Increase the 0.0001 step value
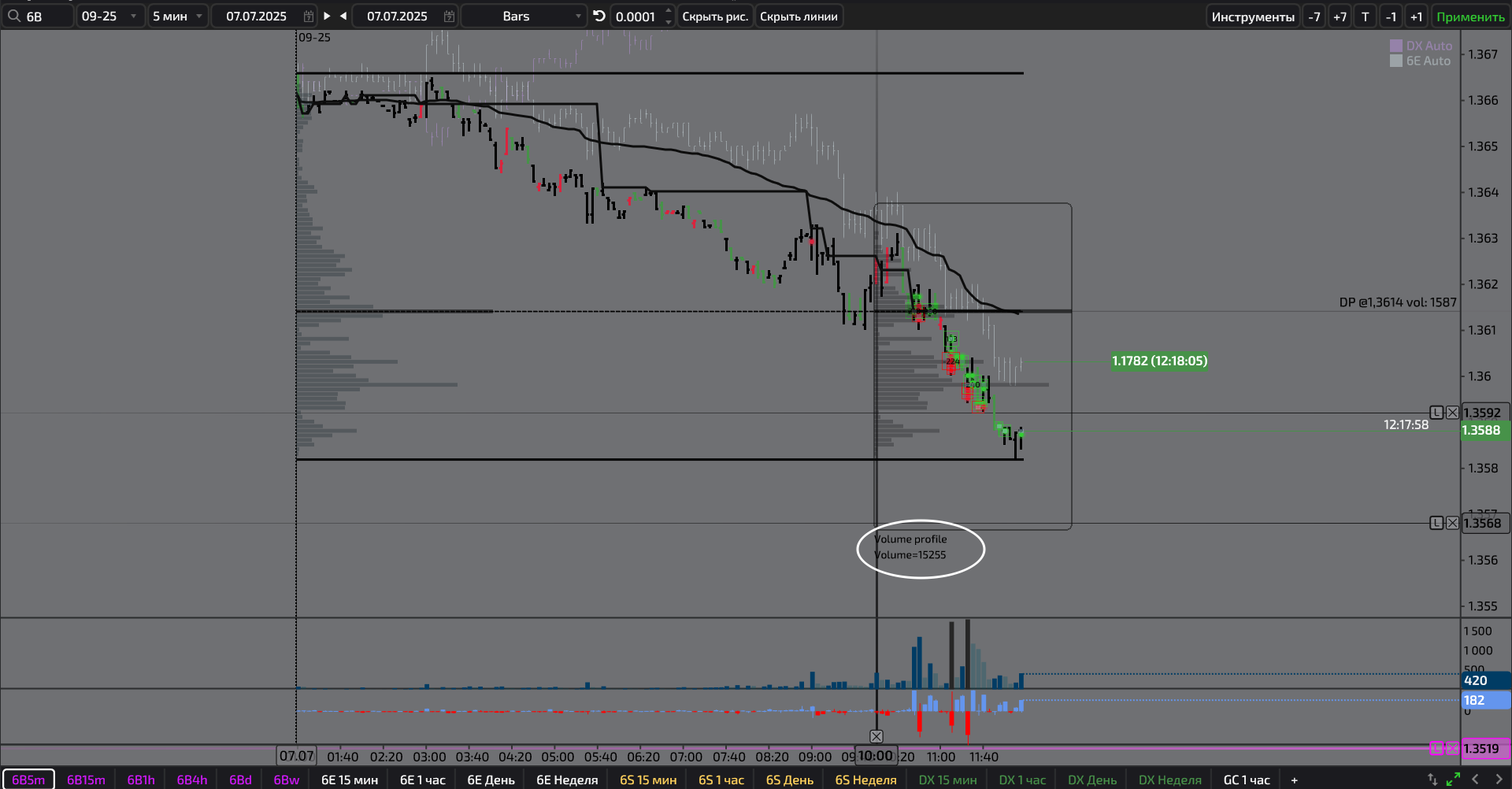 pos(669,11)
